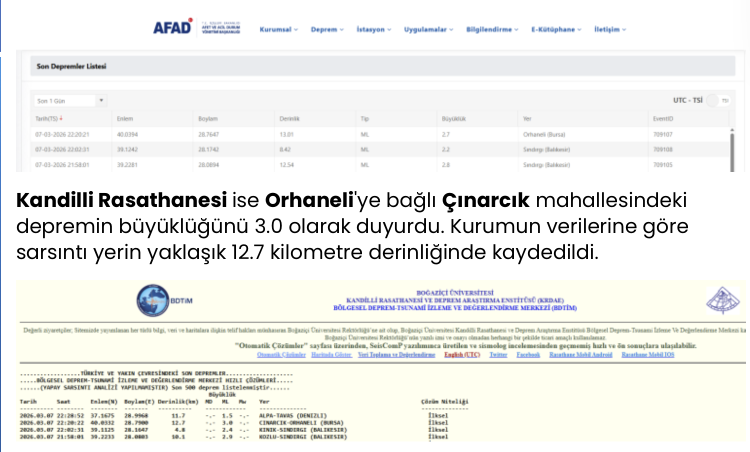Click the sort arrow beside Tarih(TS)
This screenshot has width=750, height=452.
click(63, 118)
